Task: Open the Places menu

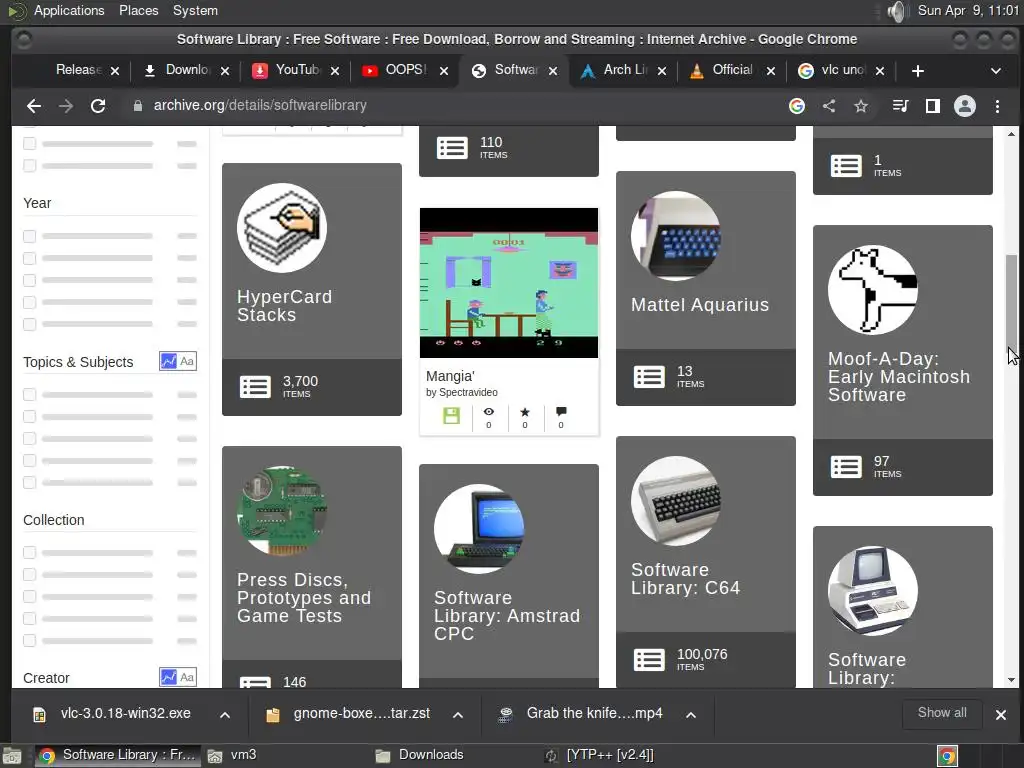Action: point(138,10)
